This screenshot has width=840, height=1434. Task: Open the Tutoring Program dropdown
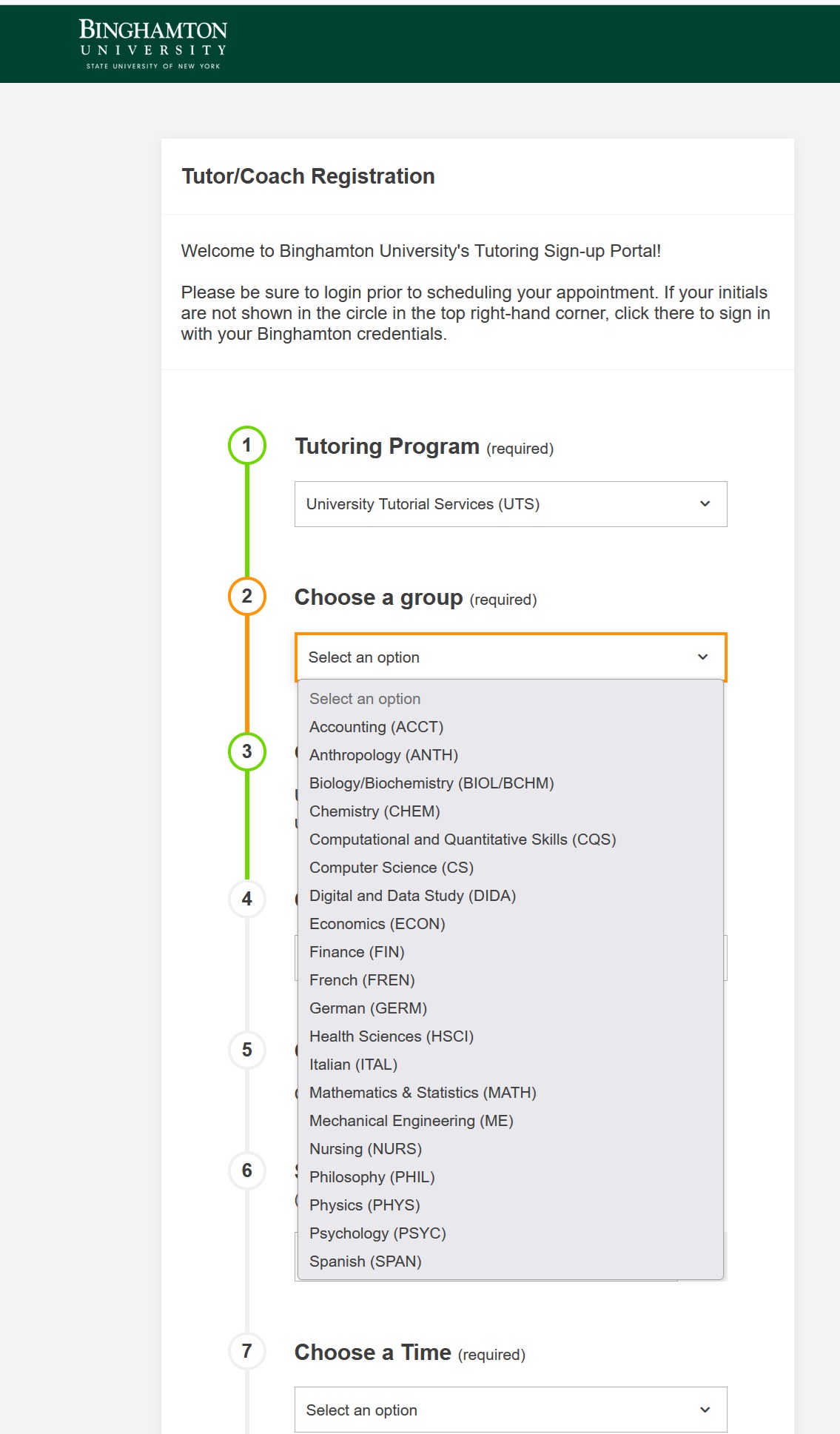pyautogui.click(x=511, y=504)
